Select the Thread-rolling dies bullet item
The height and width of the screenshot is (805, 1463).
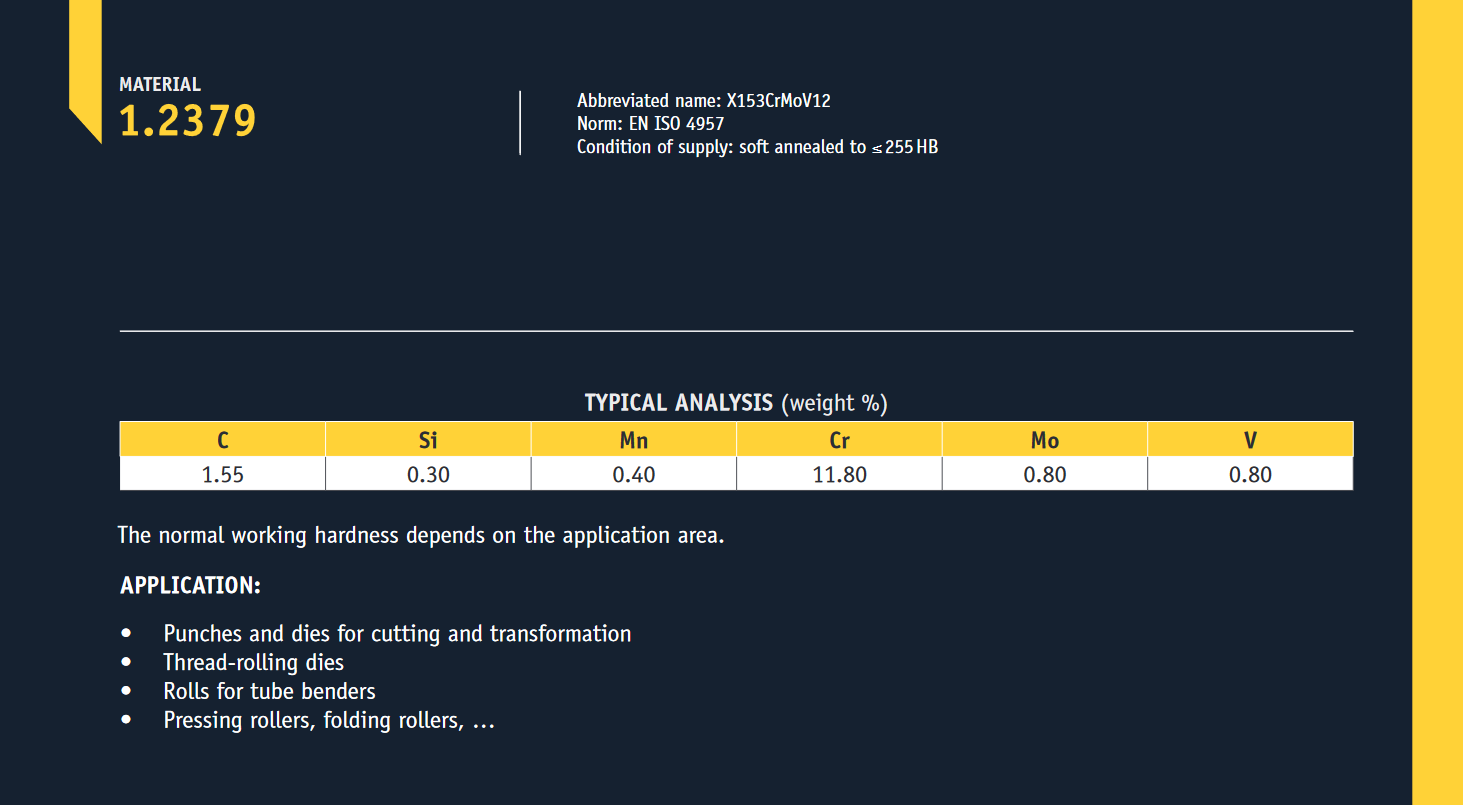pyautogui.click(x=253, y=662)
